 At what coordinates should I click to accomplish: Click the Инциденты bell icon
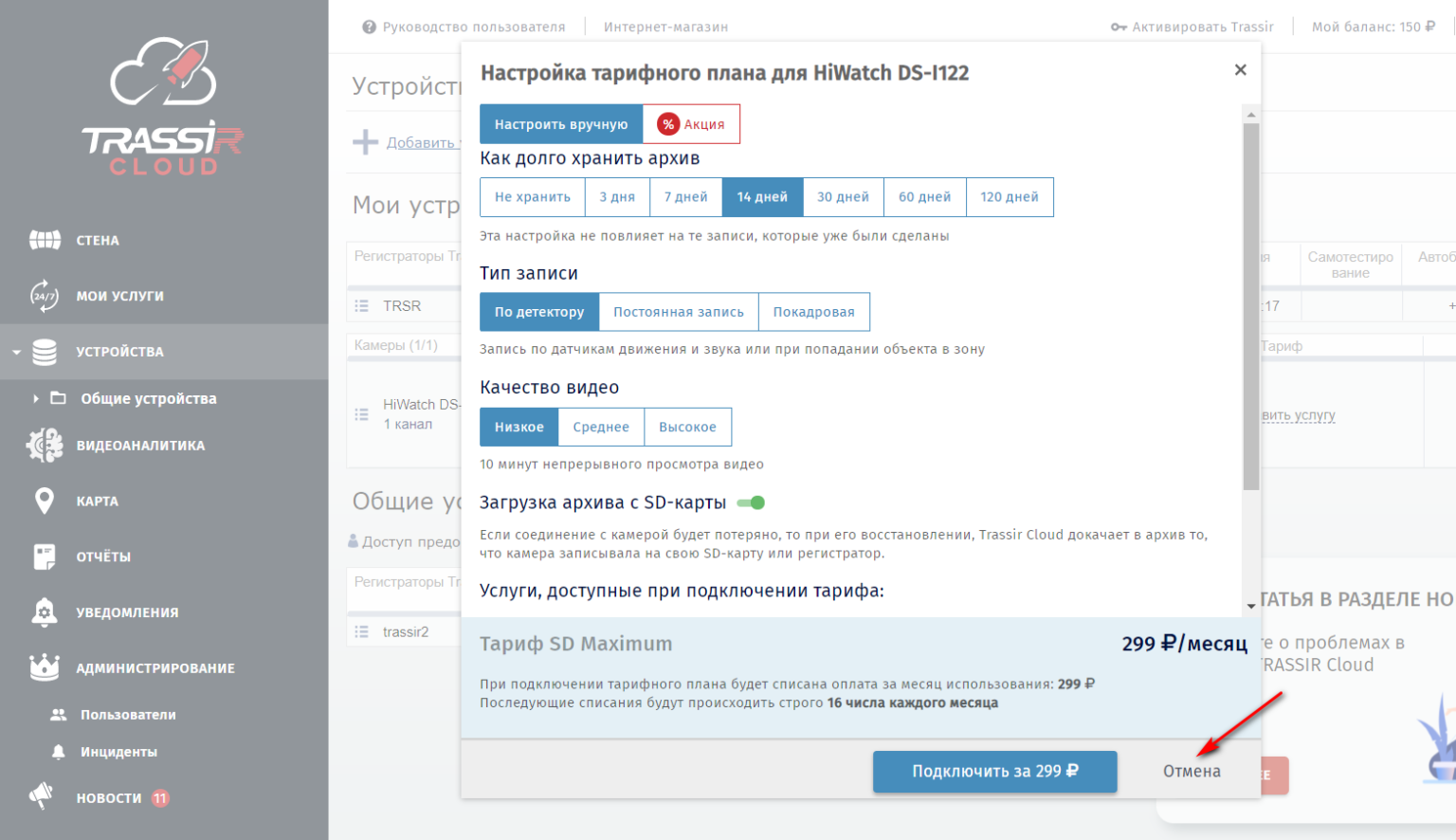click(x=59, y=752)
